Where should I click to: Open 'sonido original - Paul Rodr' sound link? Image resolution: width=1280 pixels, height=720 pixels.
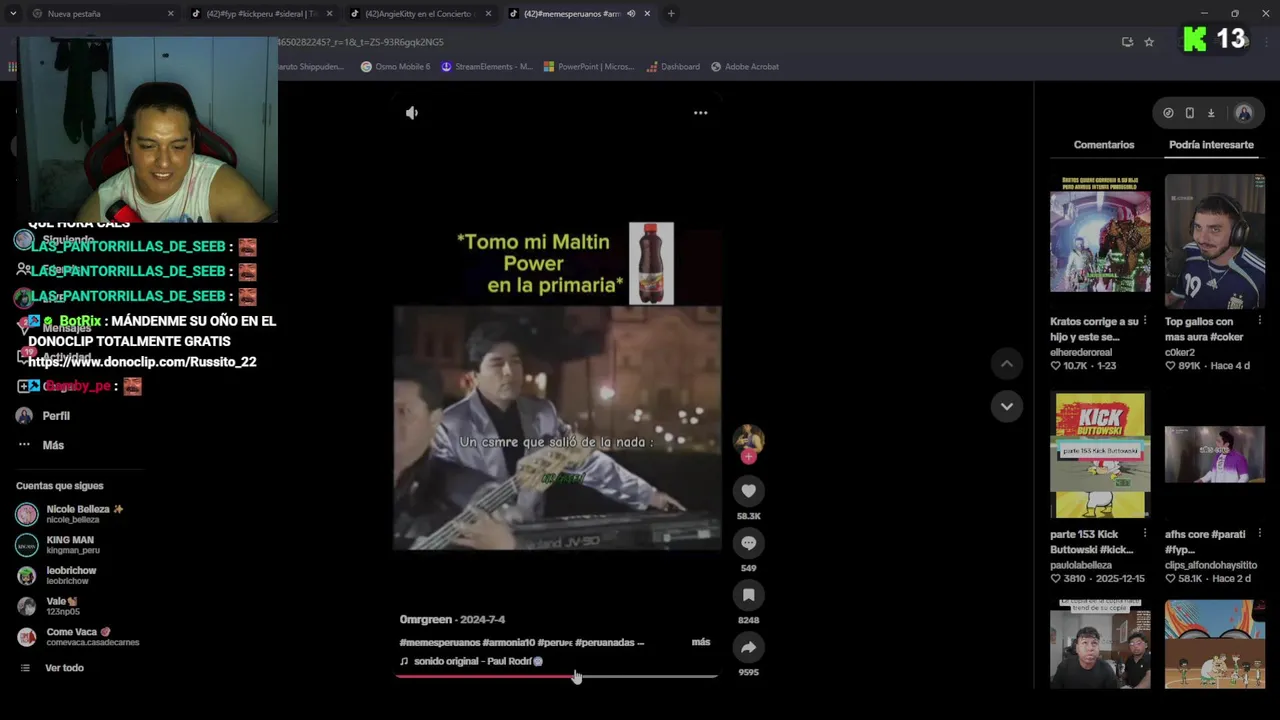coord(472,661)
